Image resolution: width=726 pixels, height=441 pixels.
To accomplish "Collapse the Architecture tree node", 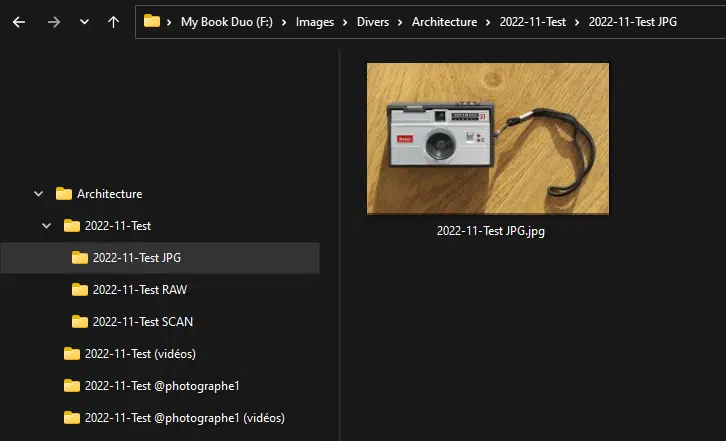I will pos(38,194).
